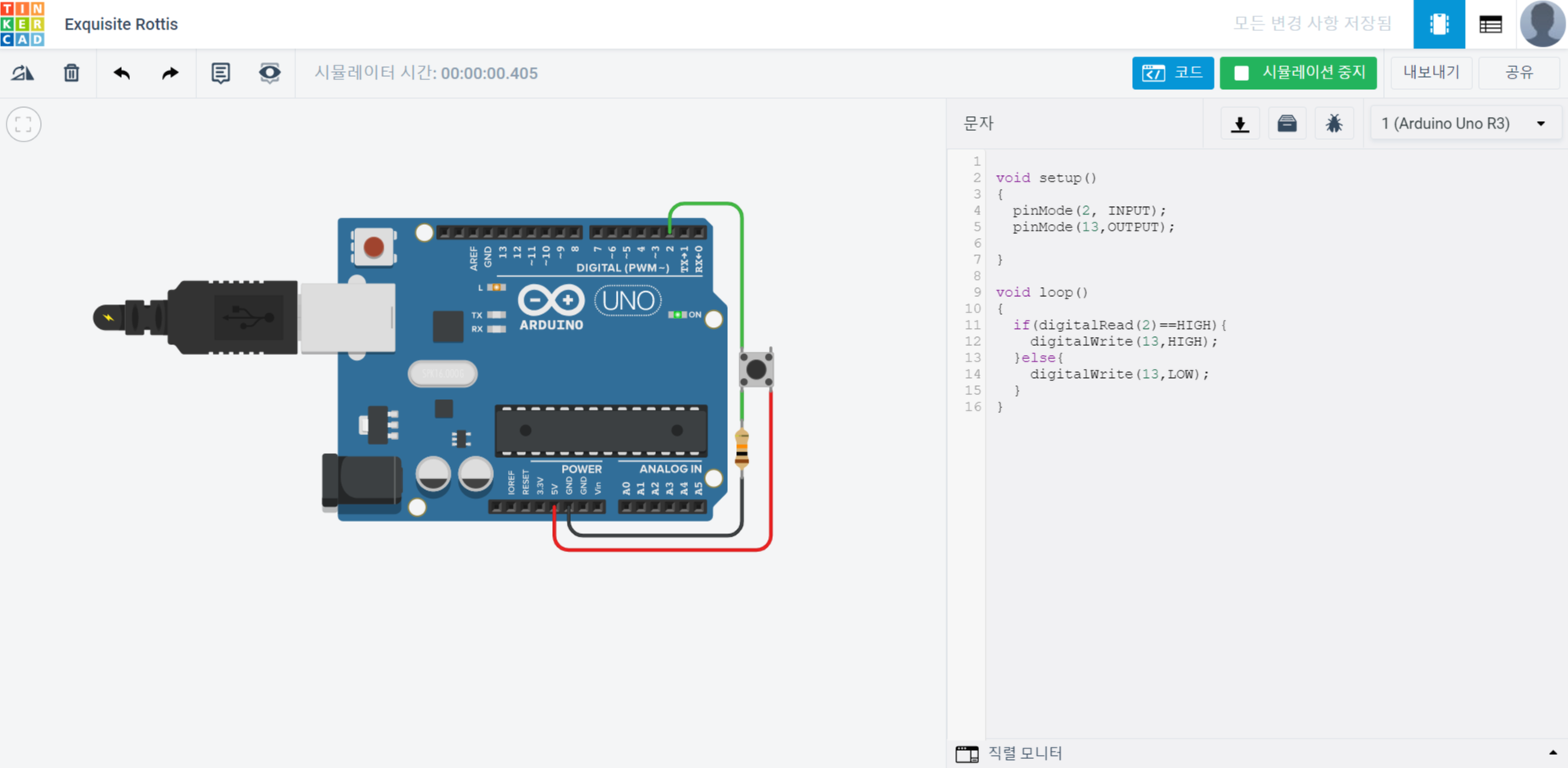Click the void loop() line

tap(1041, 292)
